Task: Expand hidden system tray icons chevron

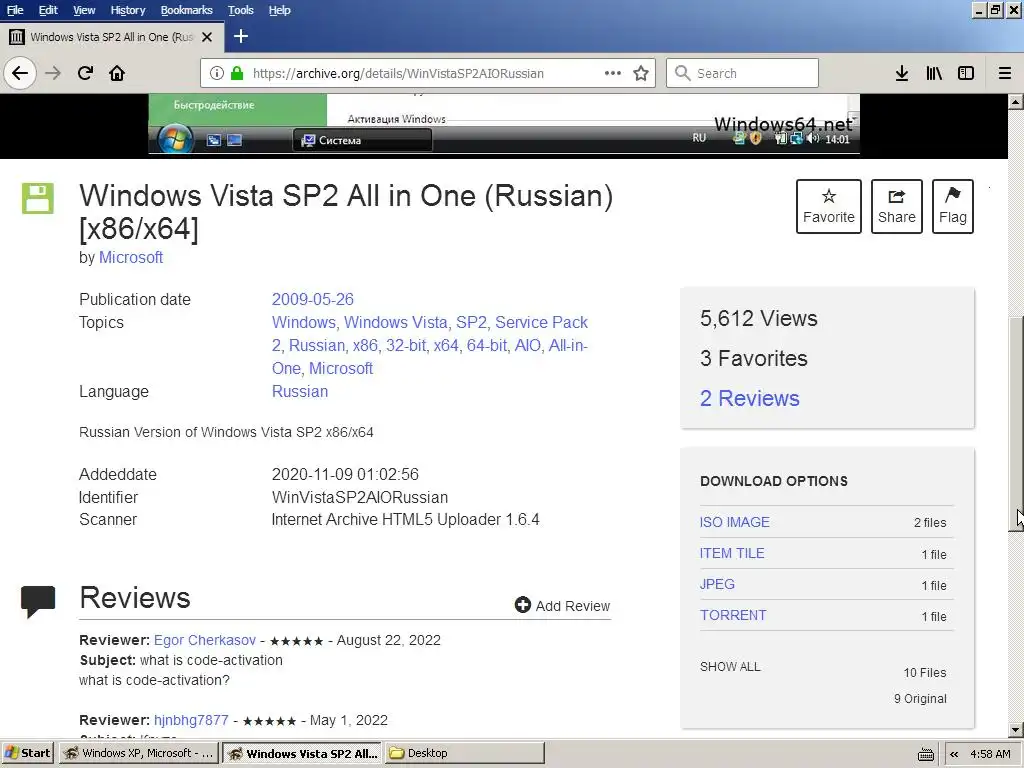Action: [954, 754]
